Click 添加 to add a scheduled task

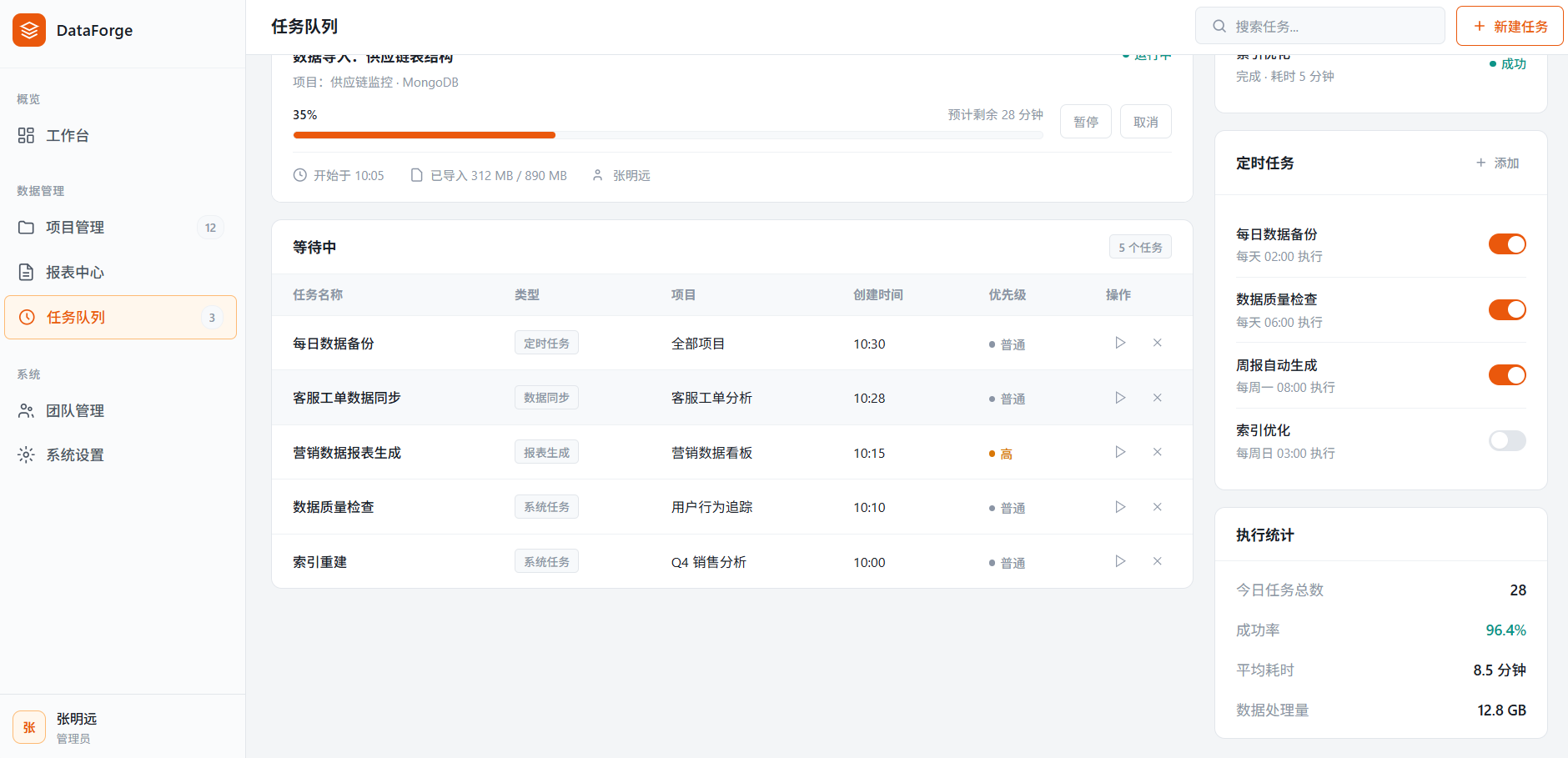[x=1497, y=163]
